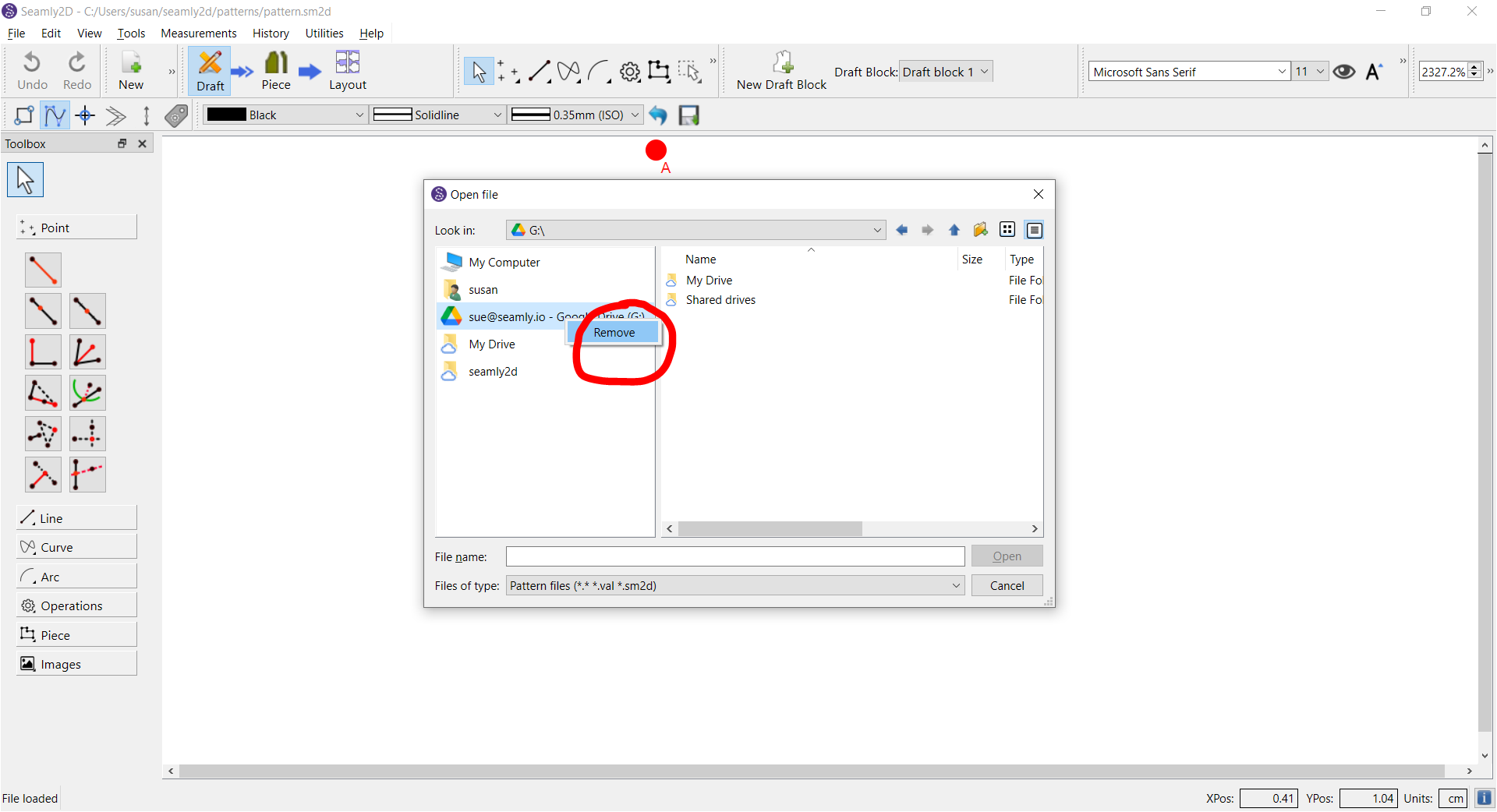Screen dimensions: 1497x812
Task: Click the Undo toolbar icon
Action: [32, 71]
